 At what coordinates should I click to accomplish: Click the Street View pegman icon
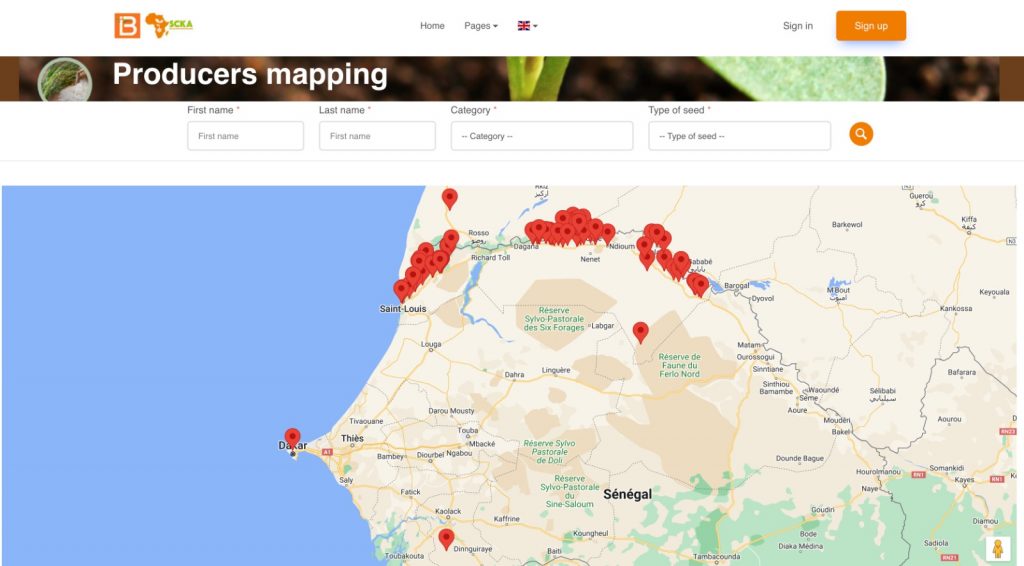997,548
